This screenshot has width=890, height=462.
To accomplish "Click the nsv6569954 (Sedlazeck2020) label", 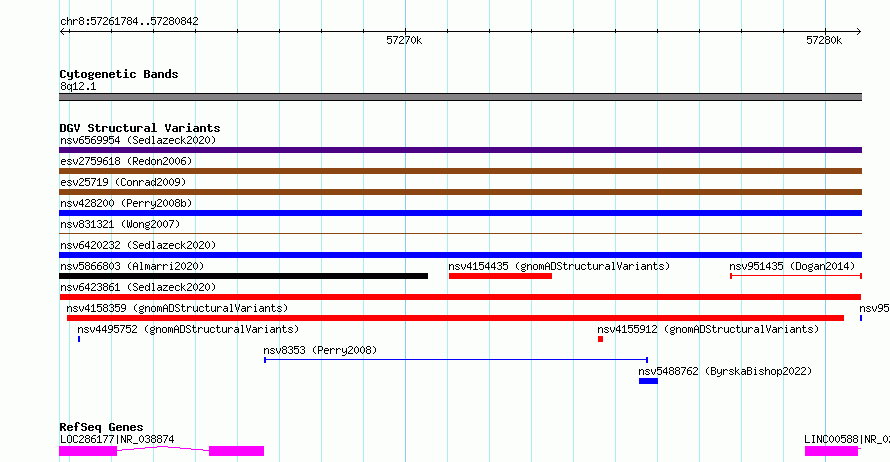I will (138, 140).
